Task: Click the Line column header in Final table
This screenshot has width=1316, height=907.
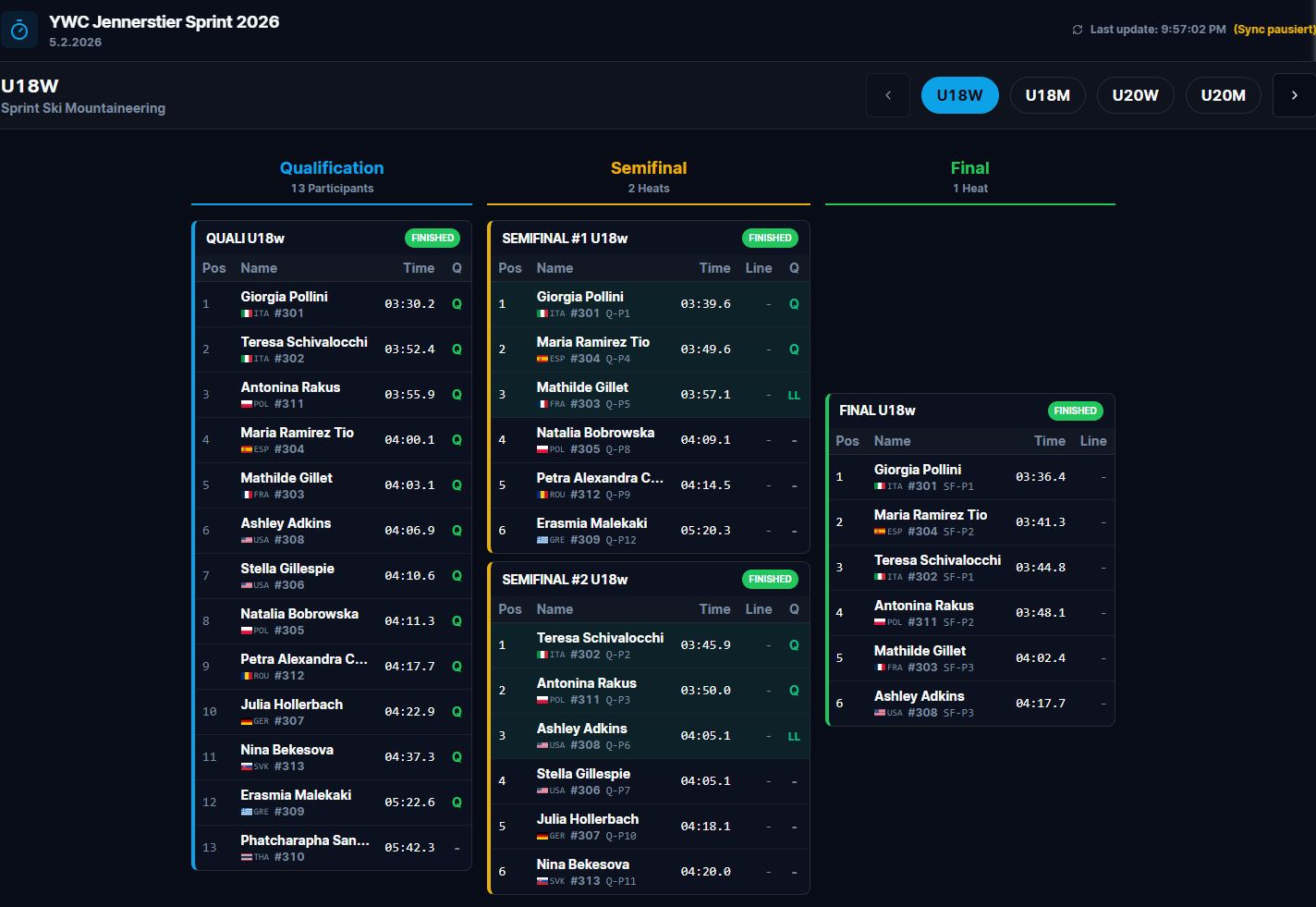Action: click(1093, 441)
